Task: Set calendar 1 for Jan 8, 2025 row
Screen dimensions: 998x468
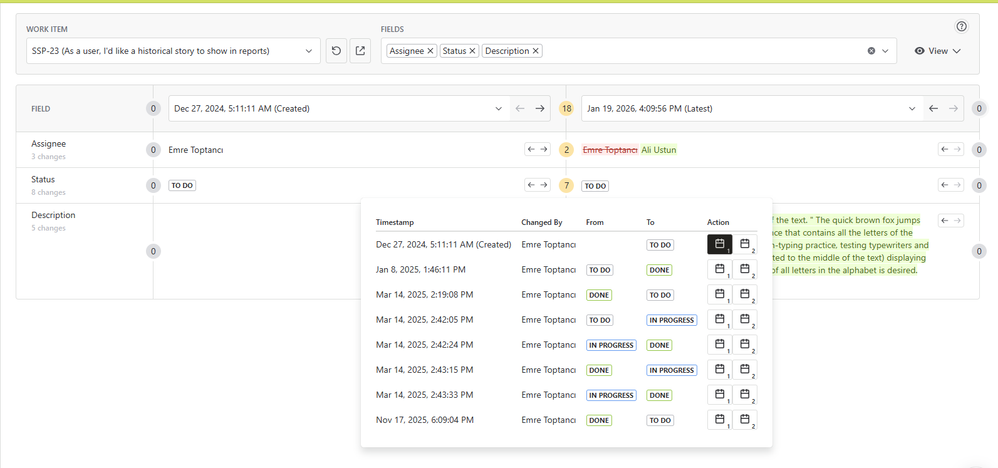Action: click(720, 270)
